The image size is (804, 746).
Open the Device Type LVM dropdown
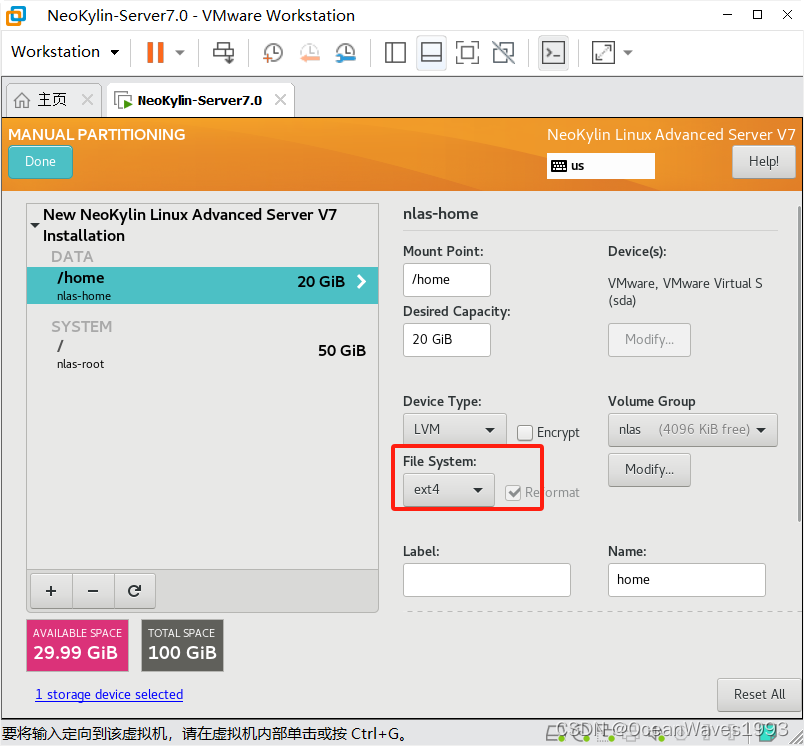[x=454, y=429]
